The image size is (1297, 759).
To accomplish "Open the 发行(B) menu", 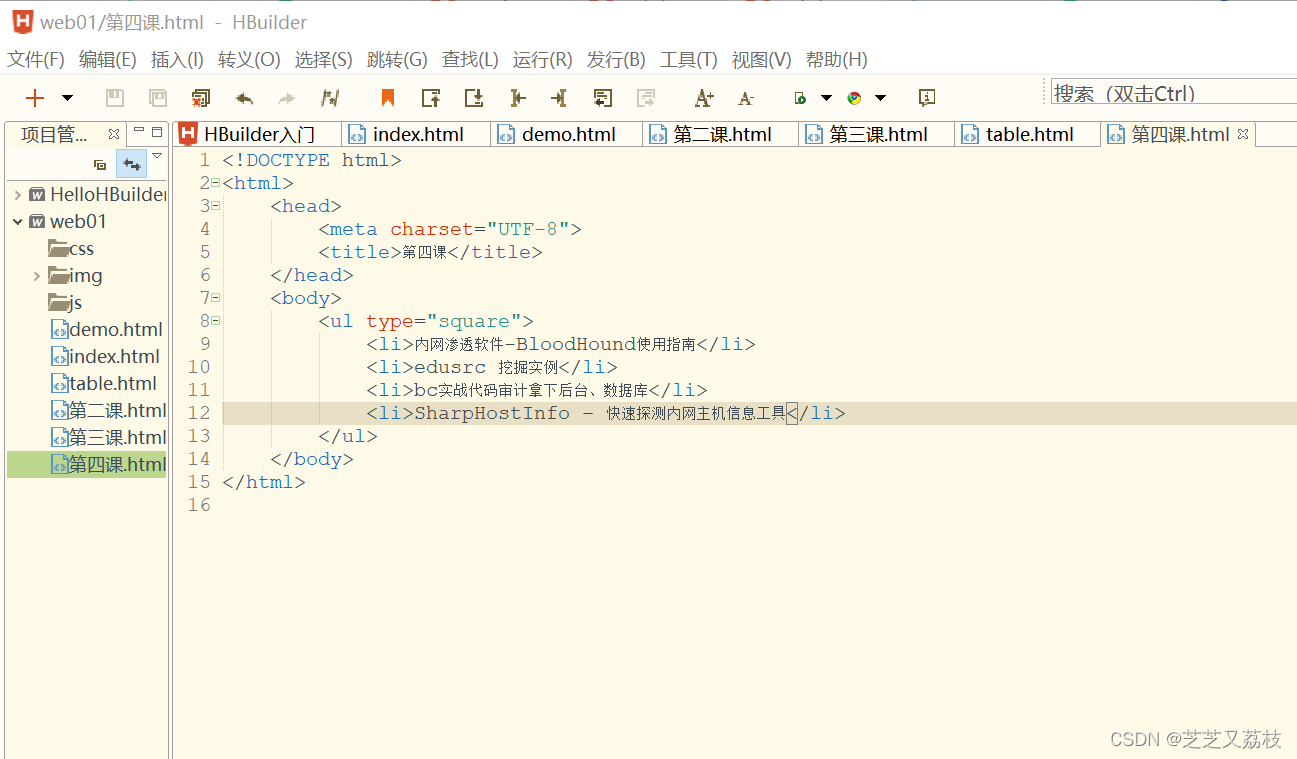I will [616, 60].
